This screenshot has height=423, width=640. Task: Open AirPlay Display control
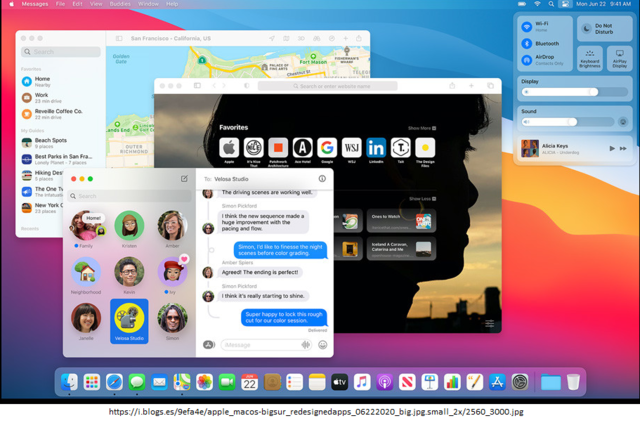(620, 59)
